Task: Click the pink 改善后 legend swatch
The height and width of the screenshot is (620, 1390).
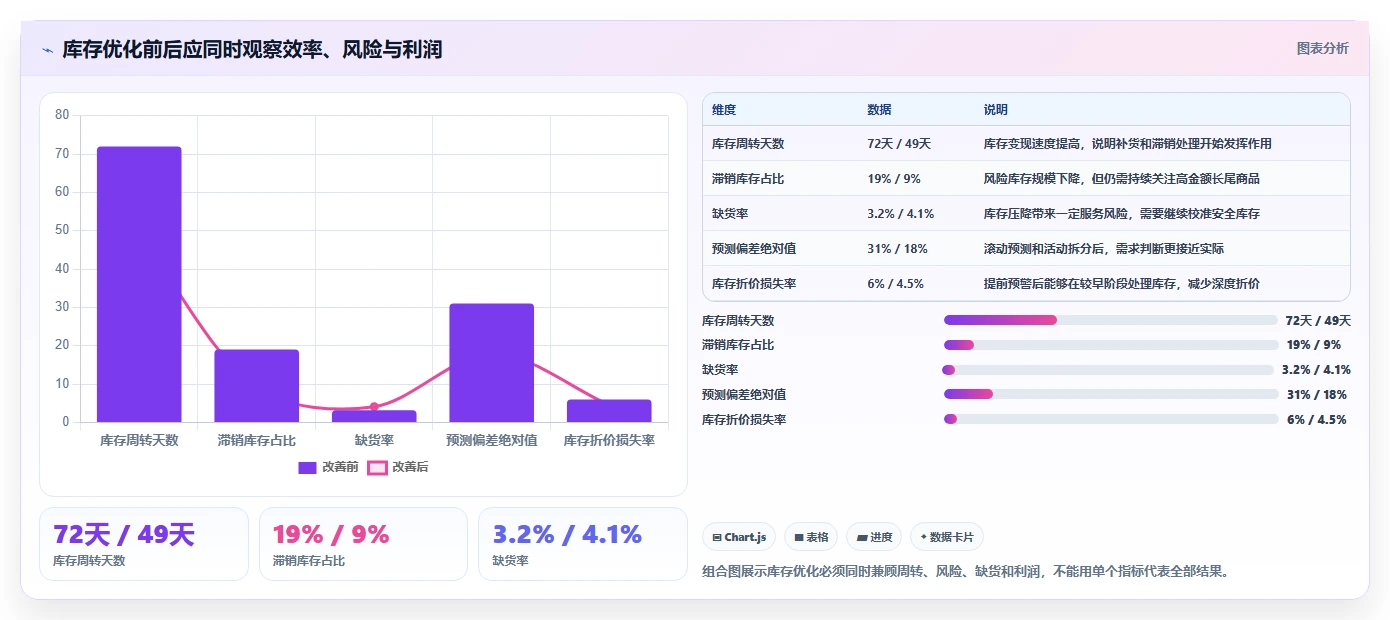Action: [377, 467]
